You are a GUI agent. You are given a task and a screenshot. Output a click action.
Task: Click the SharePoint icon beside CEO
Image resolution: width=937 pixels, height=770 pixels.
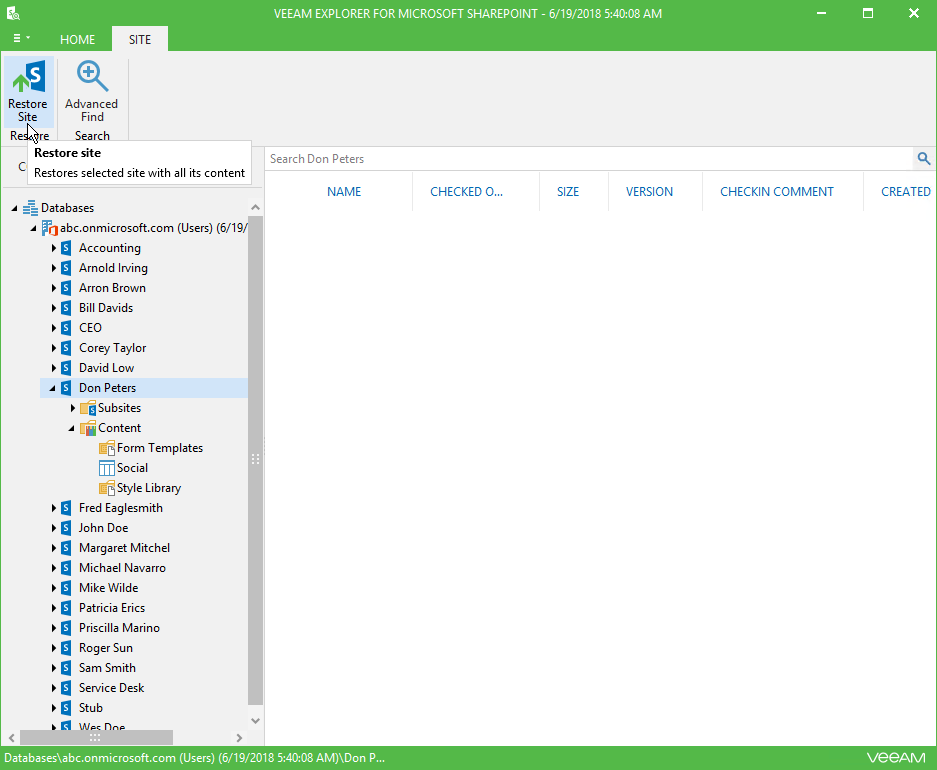point(66,328)
